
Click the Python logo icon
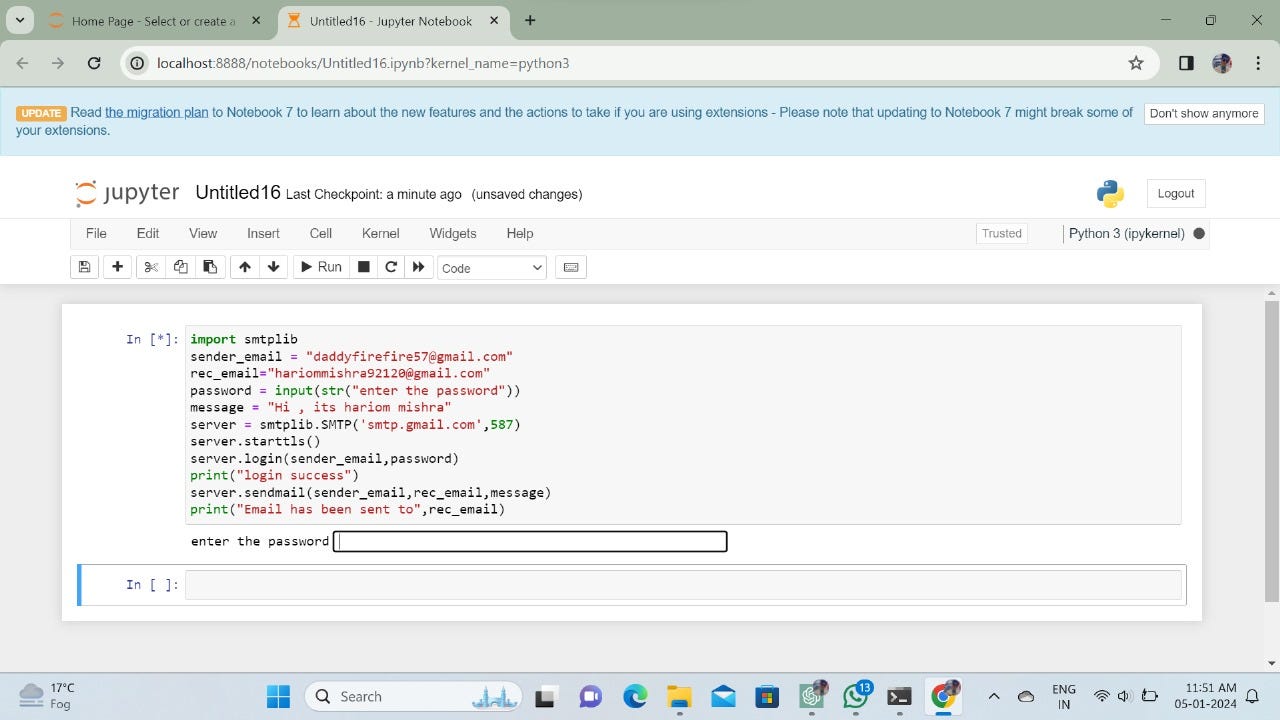tap(1110, 193)
